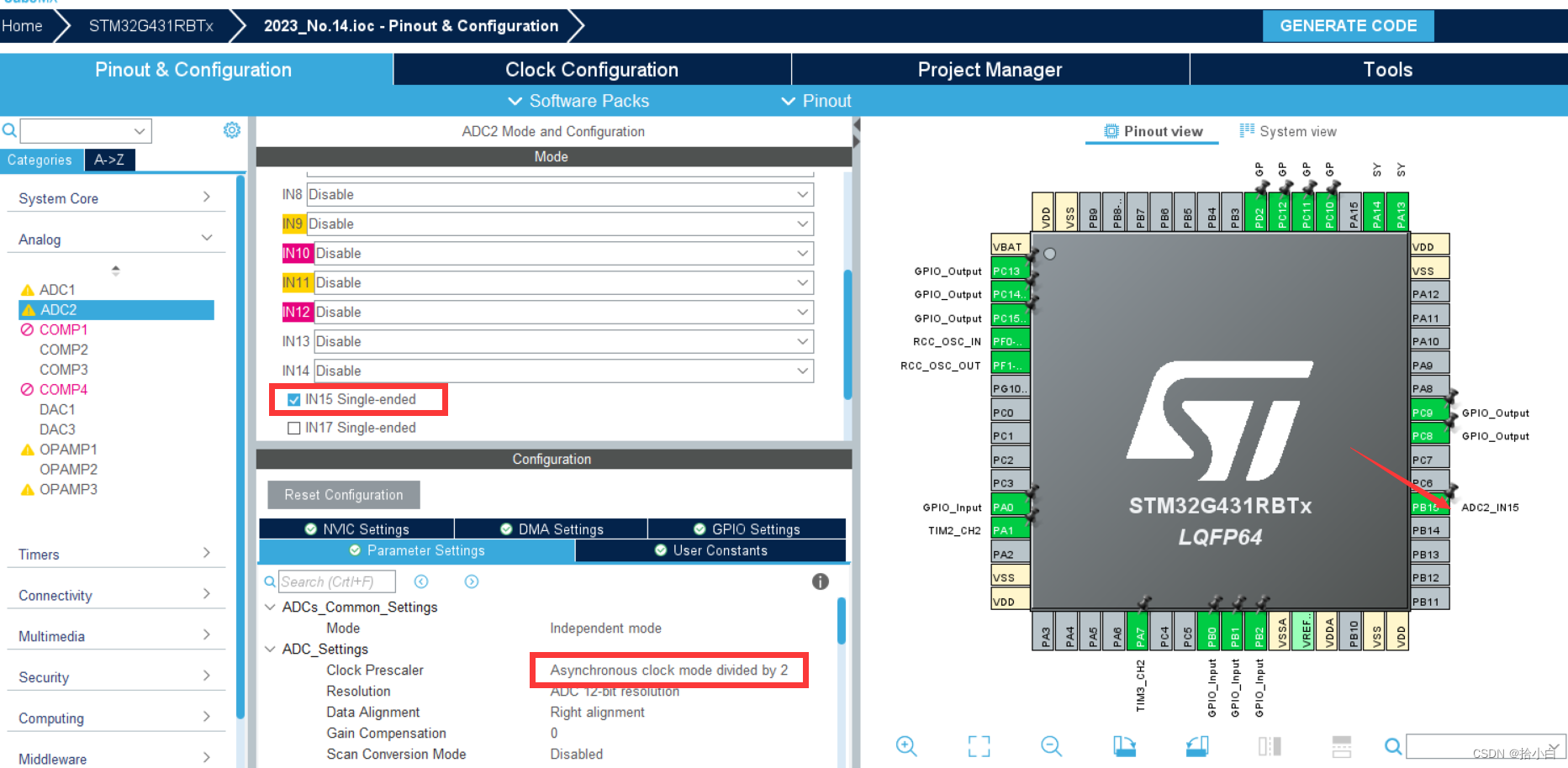Image resolution: width=1568 pixels, height=768 pixels.
Task: Select ADC1 in the Analog list
Action: click(x=57, y=289)
